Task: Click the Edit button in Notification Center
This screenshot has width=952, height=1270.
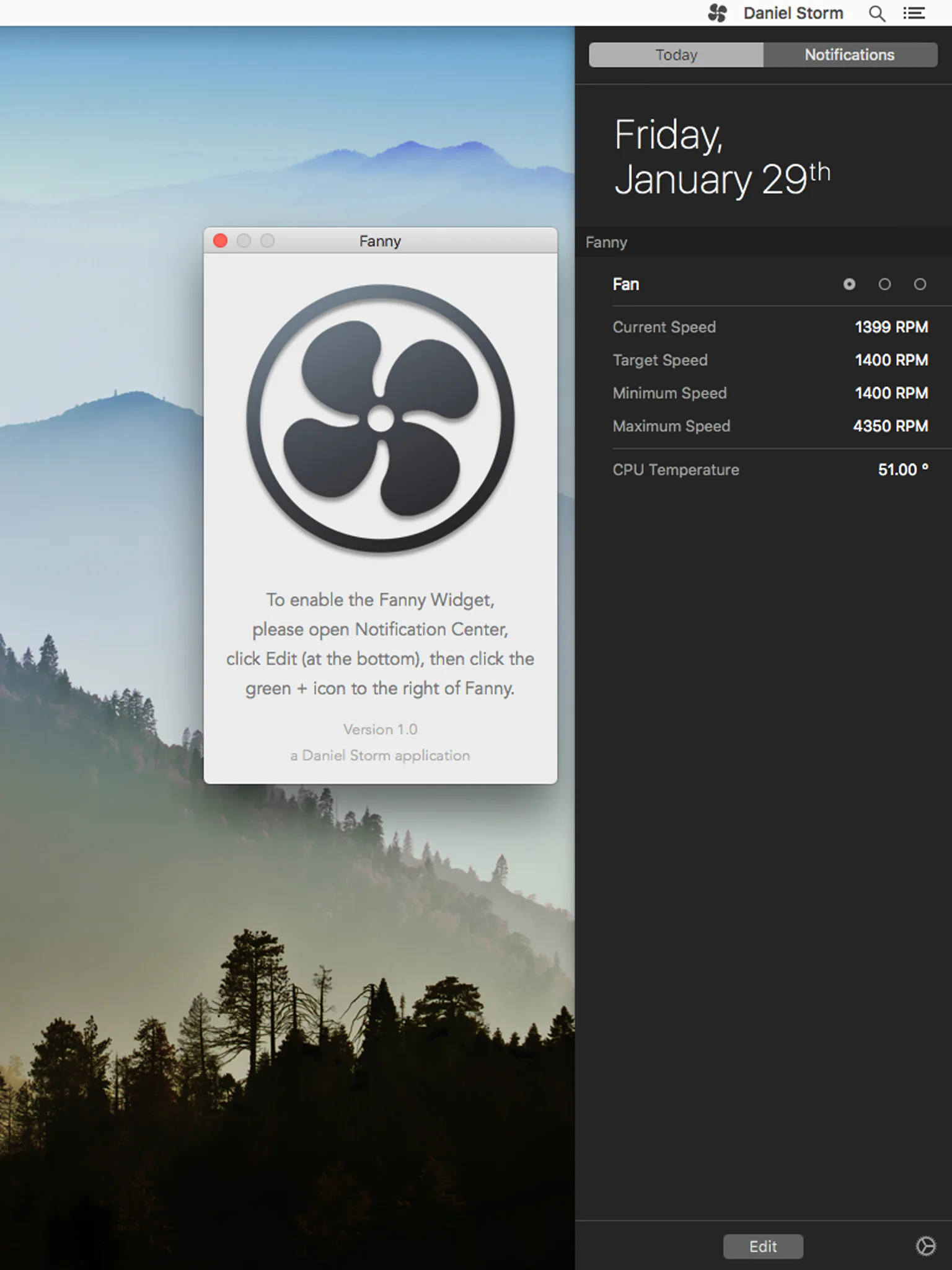Action: [763, 1246]
